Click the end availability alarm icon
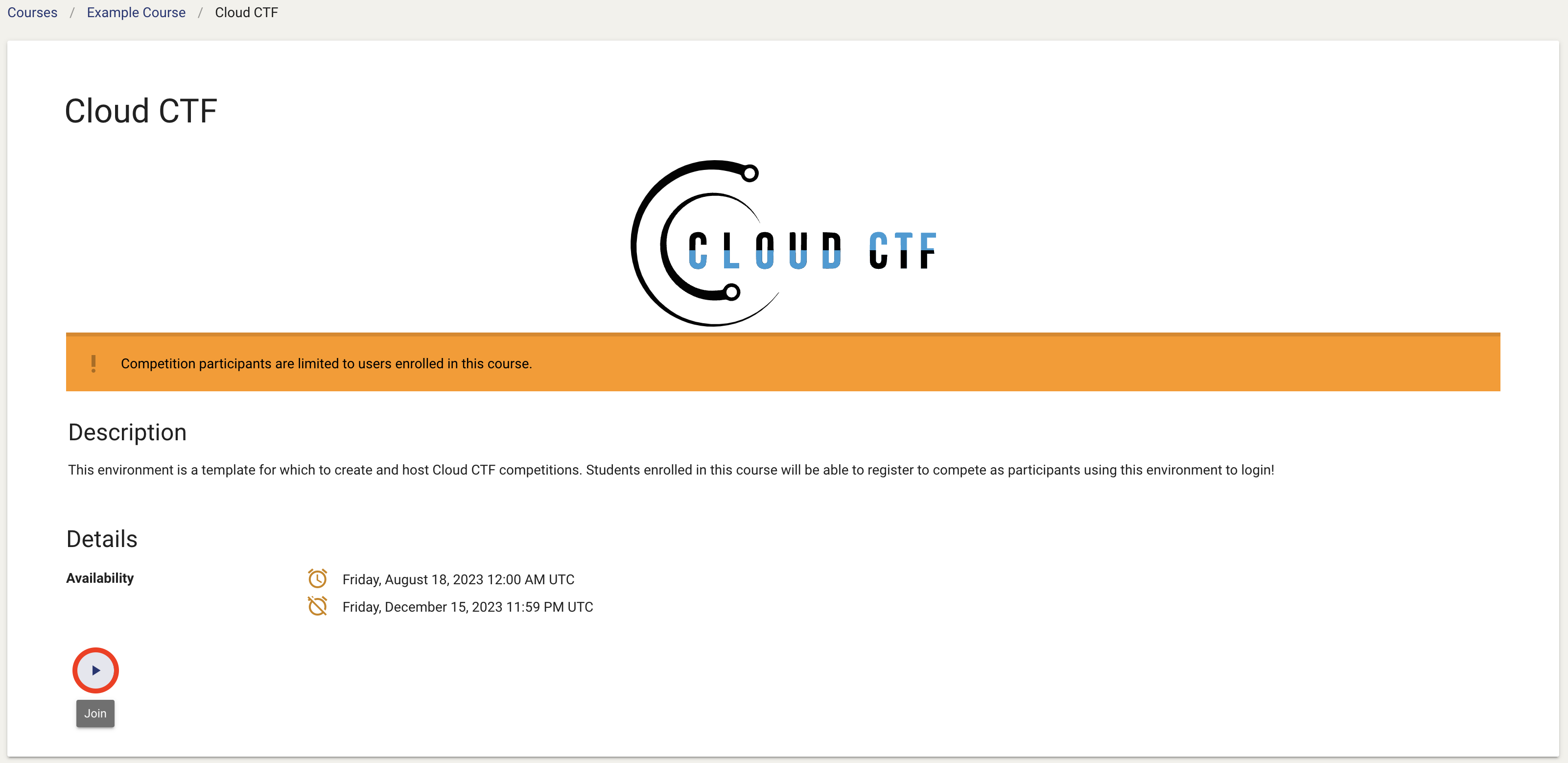 (319, 607)
